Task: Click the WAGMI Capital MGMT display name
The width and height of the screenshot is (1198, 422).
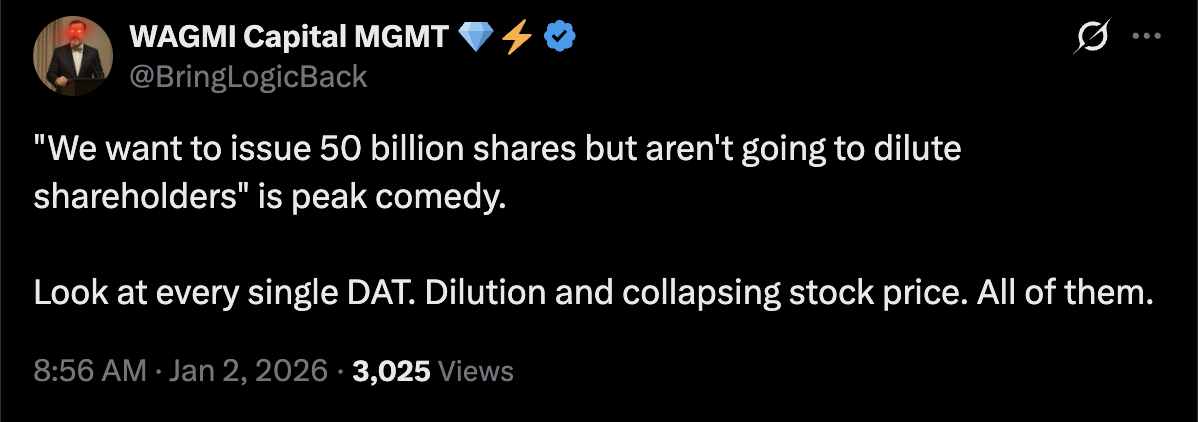Action: coord(290,38)
